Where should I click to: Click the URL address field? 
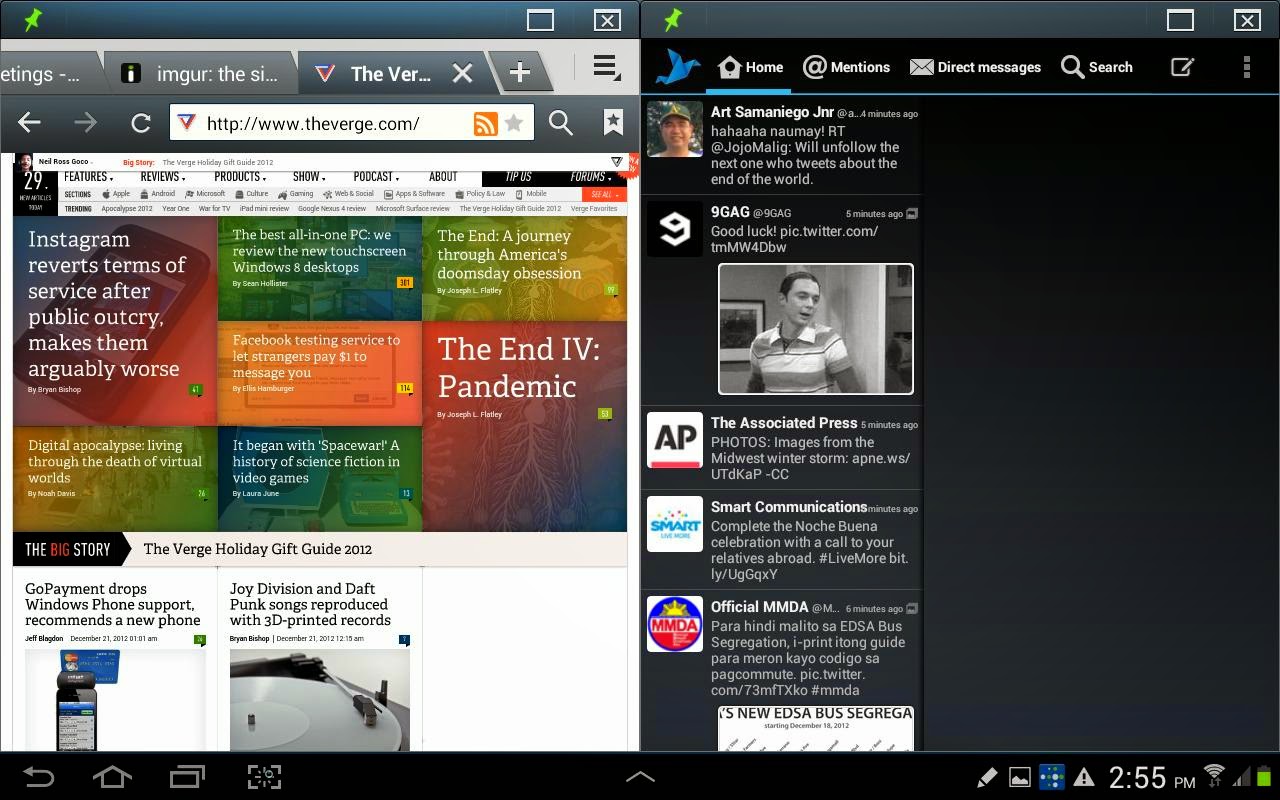pos(351,123)
